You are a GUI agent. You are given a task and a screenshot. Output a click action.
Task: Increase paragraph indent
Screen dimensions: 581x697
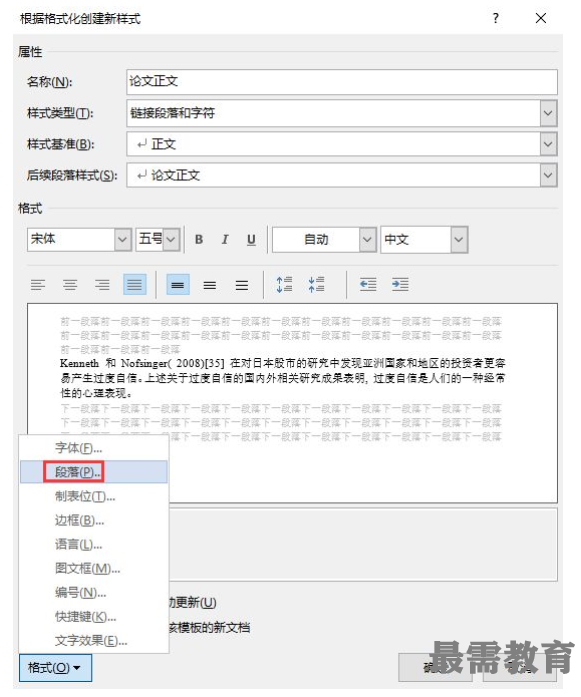[400, 284]
